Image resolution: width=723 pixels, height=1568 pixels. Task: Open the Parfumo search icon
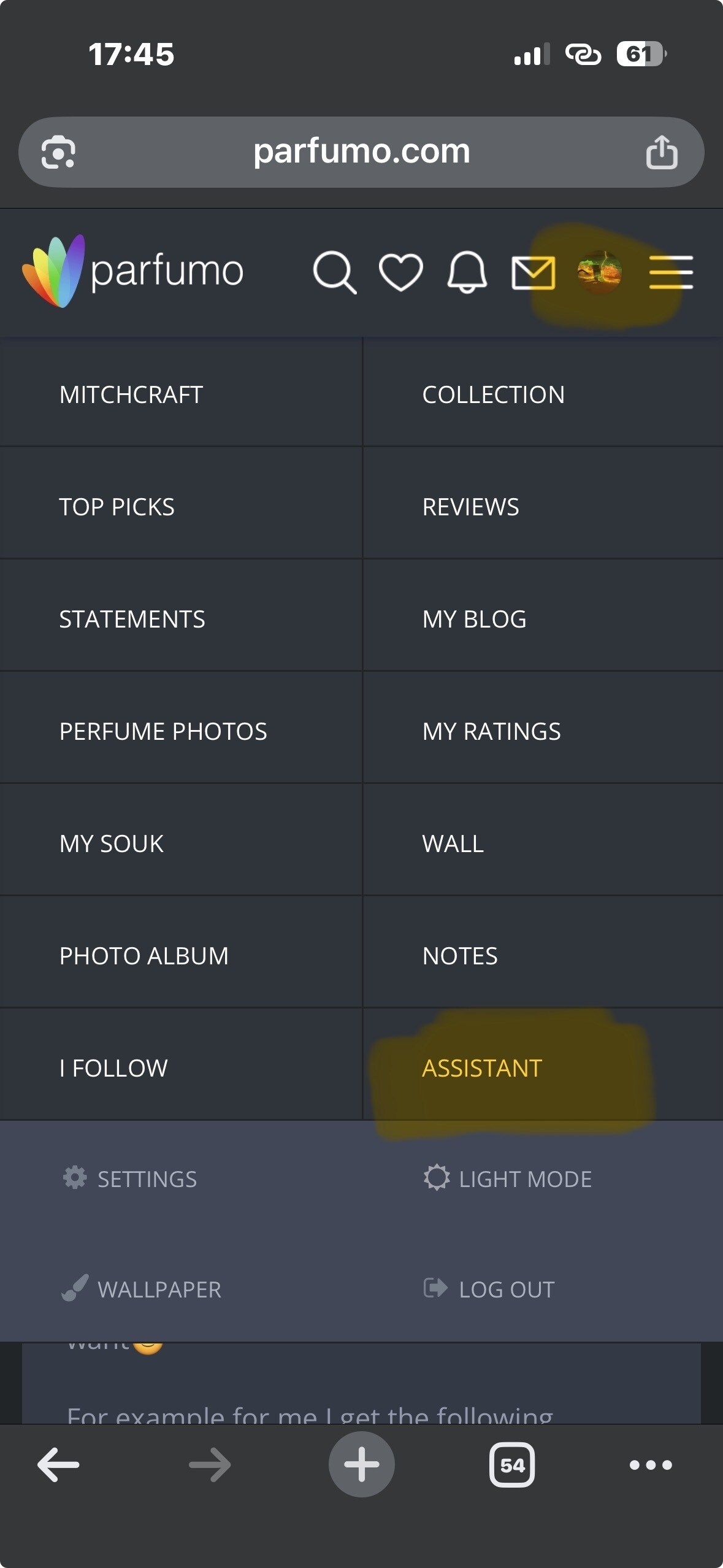334,272
